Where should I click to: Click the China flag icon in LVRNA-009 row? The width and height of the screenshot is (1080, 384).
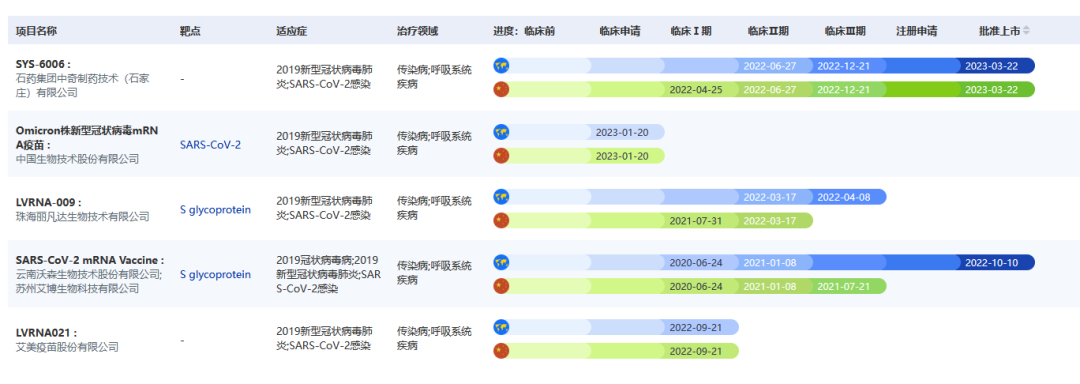click(x=501, y=220)
